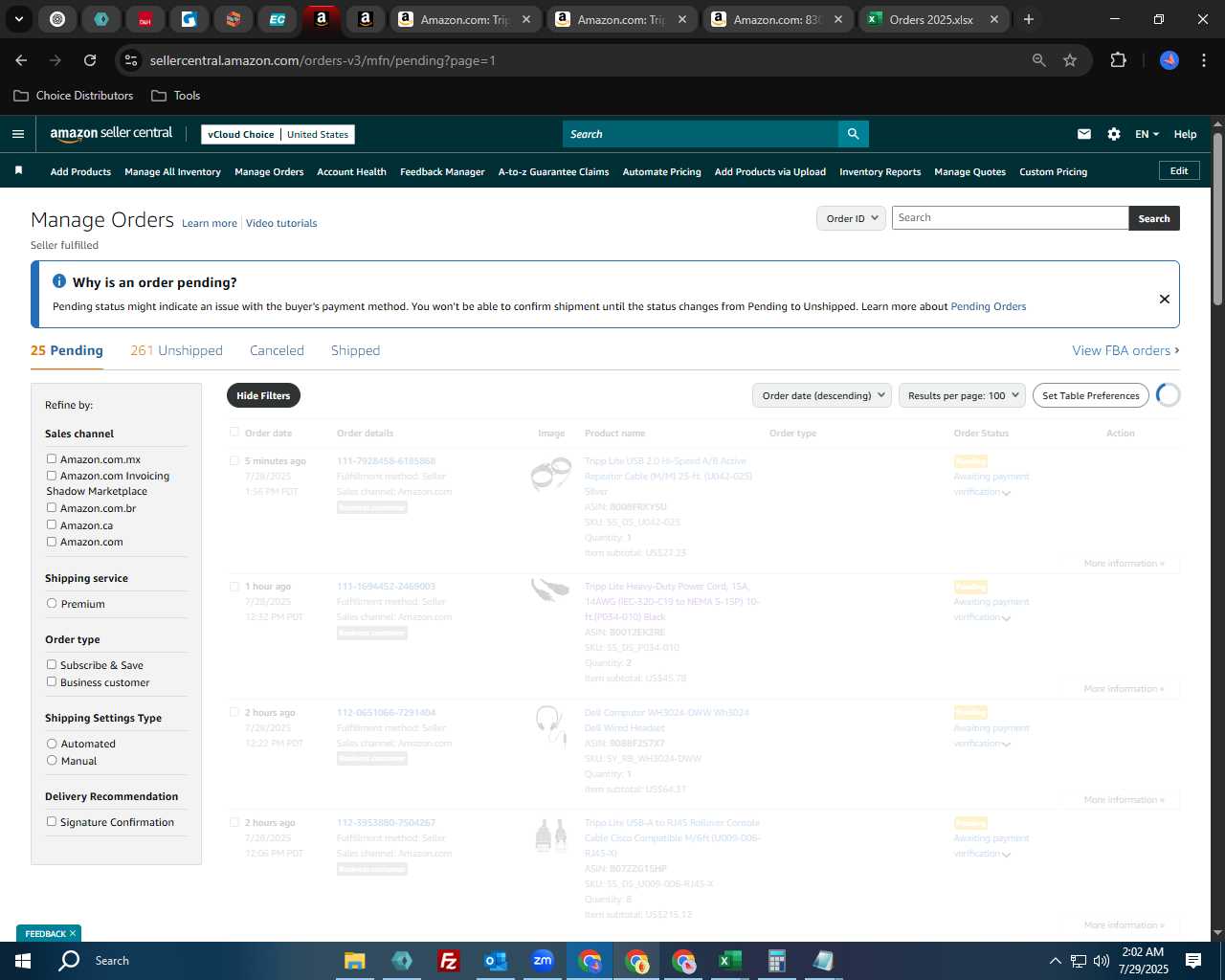Click the page vertical scrollbar

tap(1217, 221)
